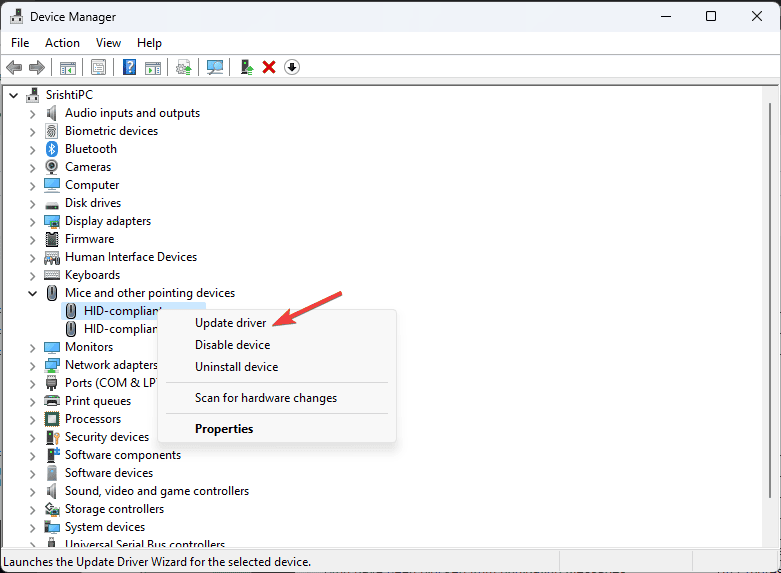Viewport: 781px width, 573px height.
Task: Click the vertical scrollbar thumb
Action: click(770, 299)
